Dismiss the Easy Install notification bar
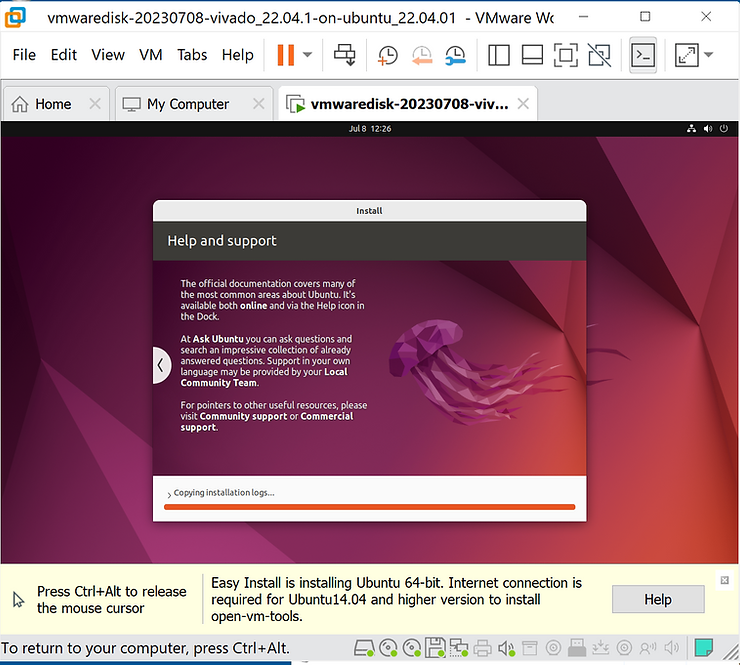The width and height of the screenshot is (740, 665). pos(724,580)
